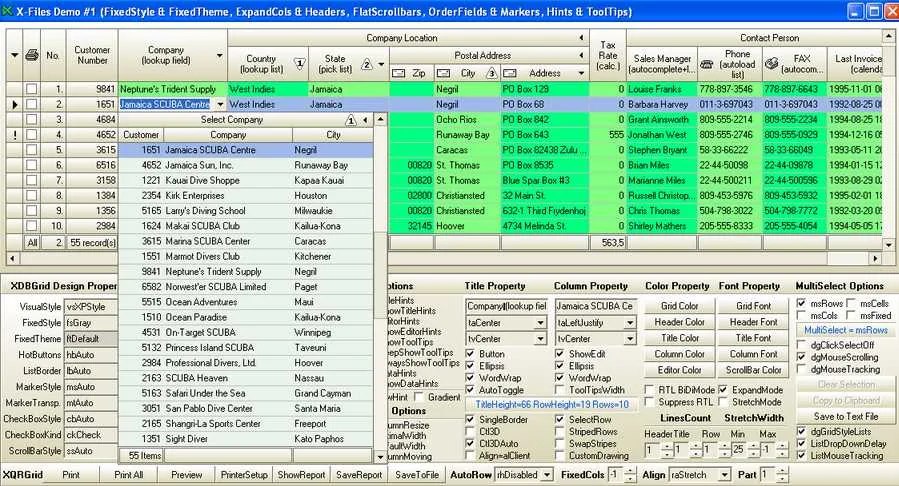The image size is (899, 486).
Task: Click the SaveToFile button
Action: coord(417,475)
